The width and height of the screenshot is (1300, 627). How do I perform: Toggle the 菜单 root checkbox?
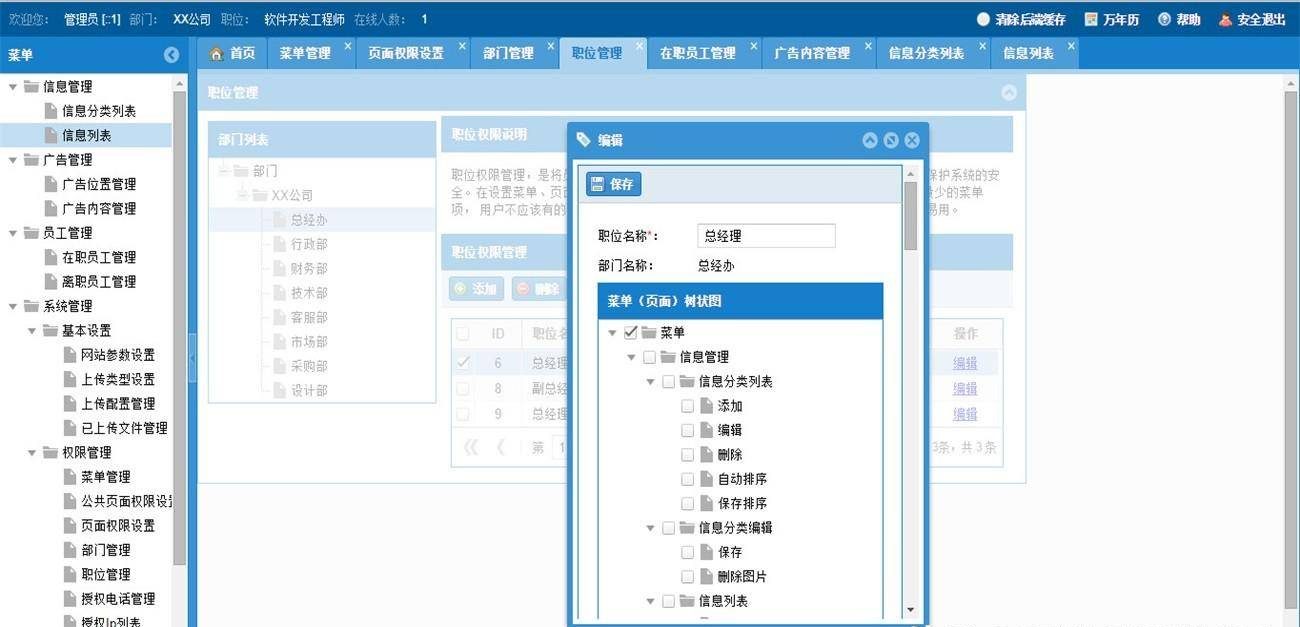tap(630, 332)
